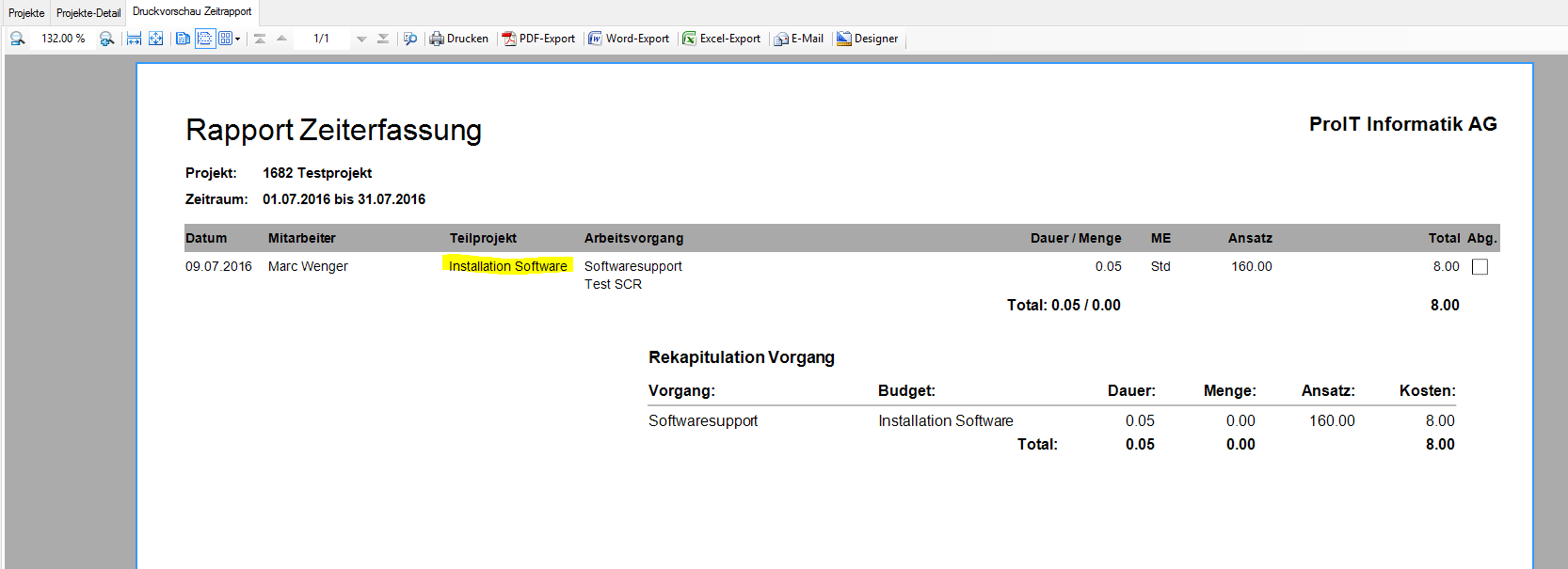Open the report Designer
Viewport: 1568px width, 569px height.
[868, 39]
